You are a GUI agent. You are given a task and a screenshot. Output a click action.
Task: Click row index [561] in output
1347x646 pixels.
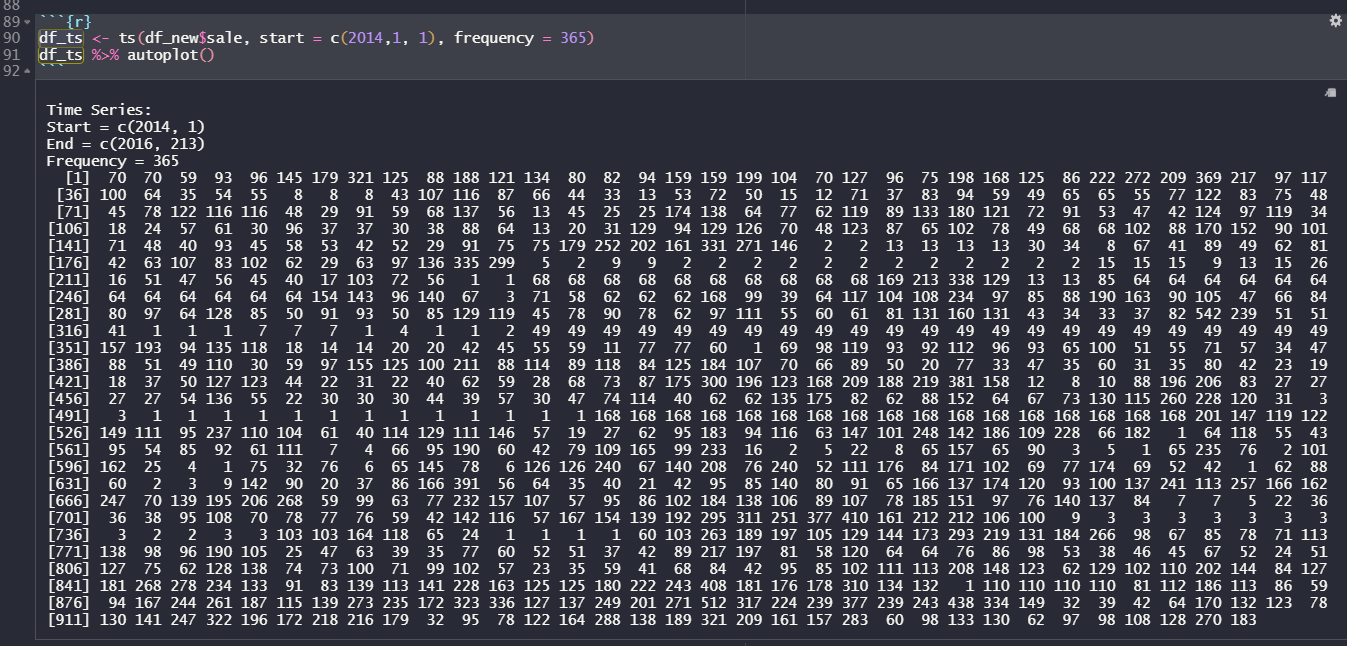[x=68, y=449]
